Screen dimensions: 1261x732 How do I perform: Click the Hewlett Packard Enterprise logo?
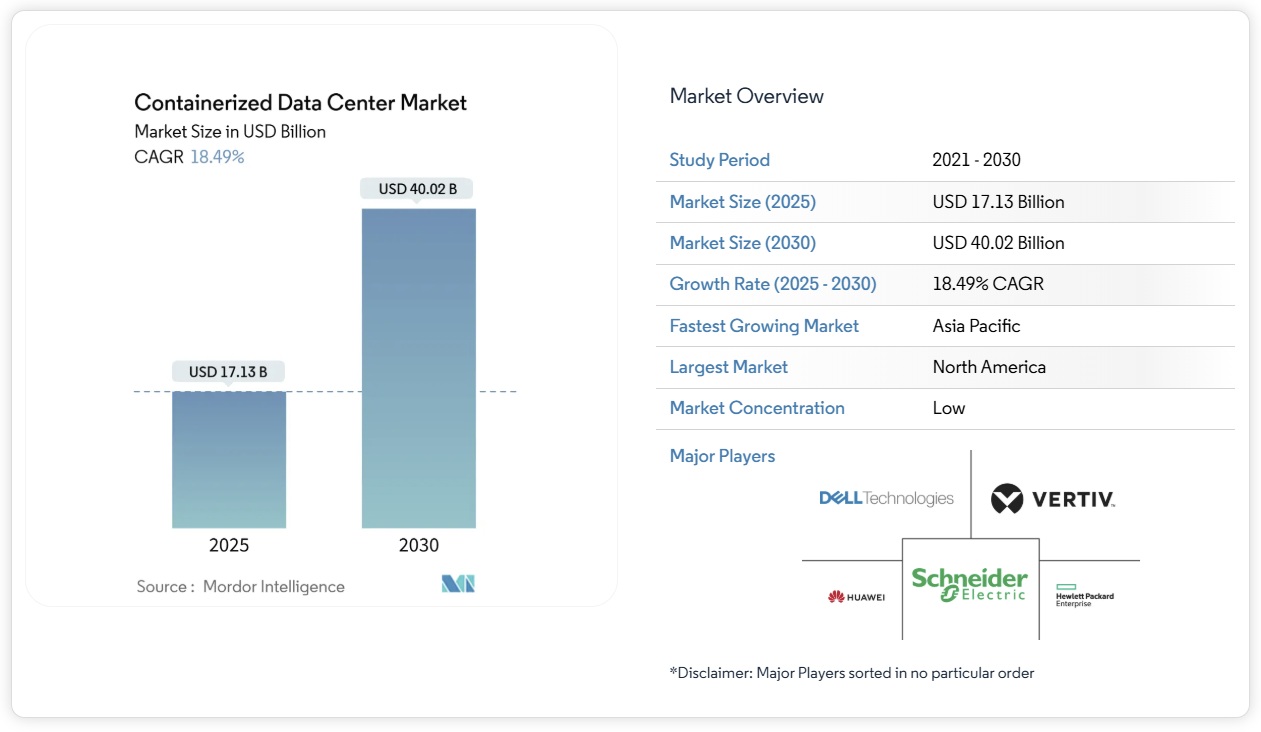[x=1084, y=595]
